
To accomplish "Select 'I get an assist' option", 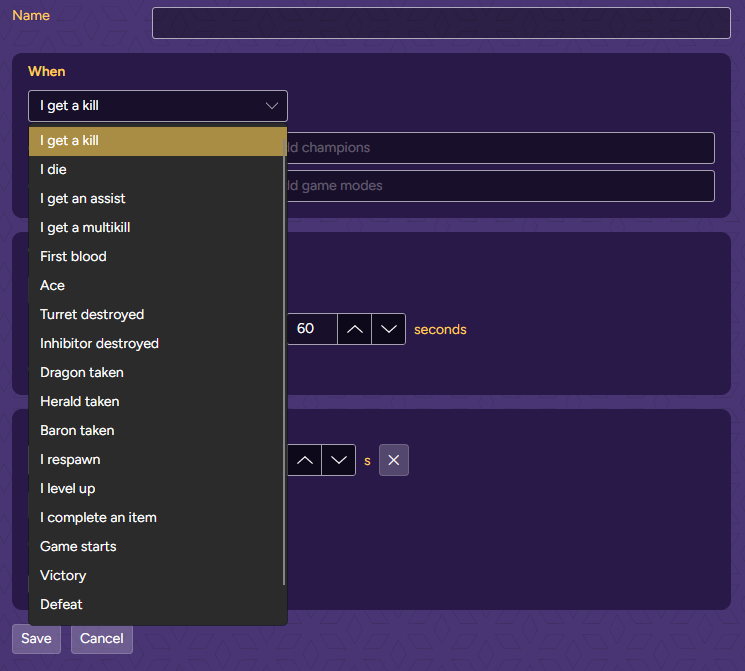I will pos(158,199).
